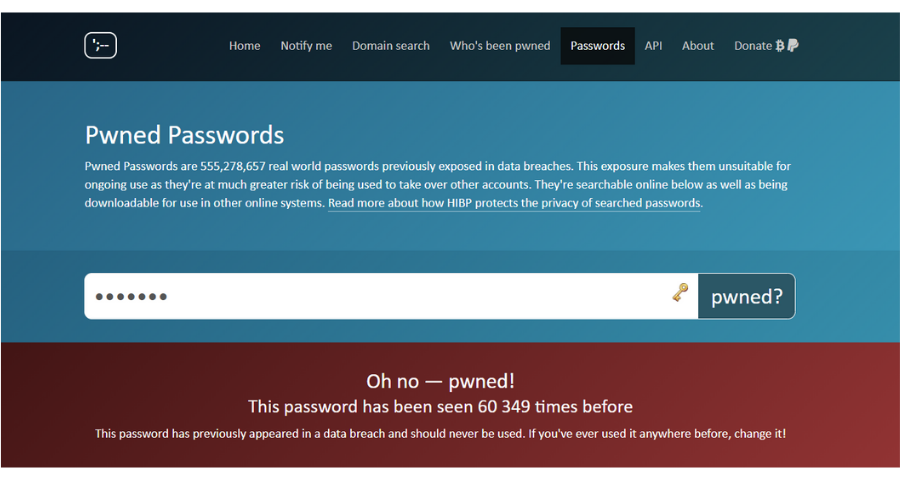Click the HIBP ';-- logo icon
The image size is (900, 480).
(x=100, y=45)
